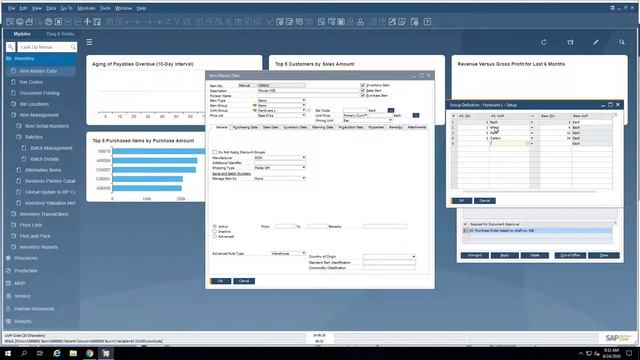This screenshot has width=640, height=360.
Task: Open the Window menu
Action: click(x=123, y=8)
